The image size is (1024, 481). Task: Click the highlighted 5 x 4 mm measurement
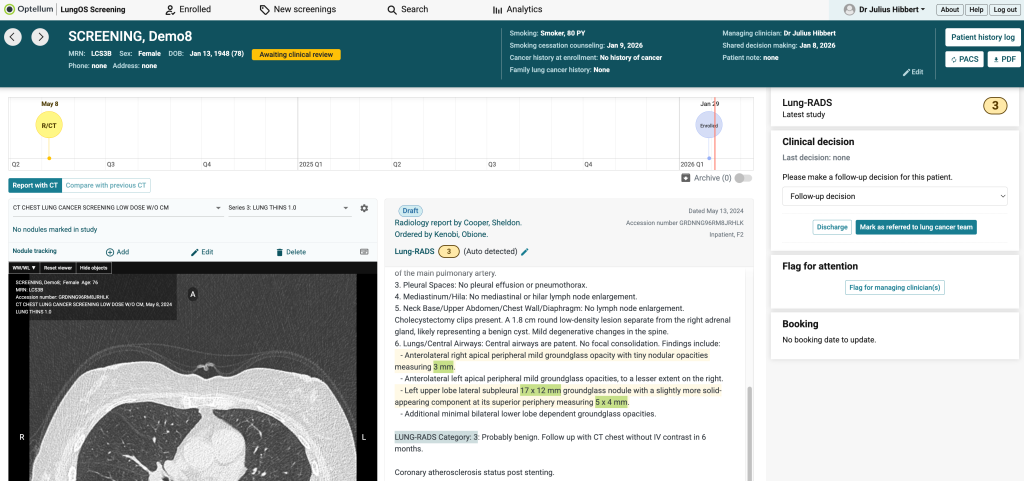(611, 402)
